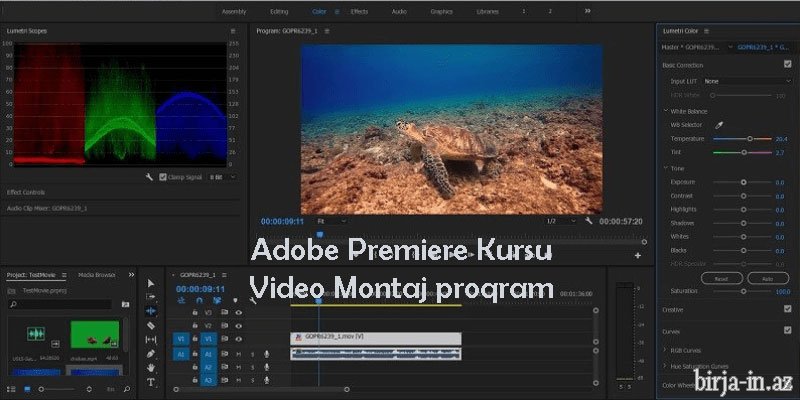Select the Track Select Forward tool
800x400 pixels.
pyautogui.click(x=151, y=296)
